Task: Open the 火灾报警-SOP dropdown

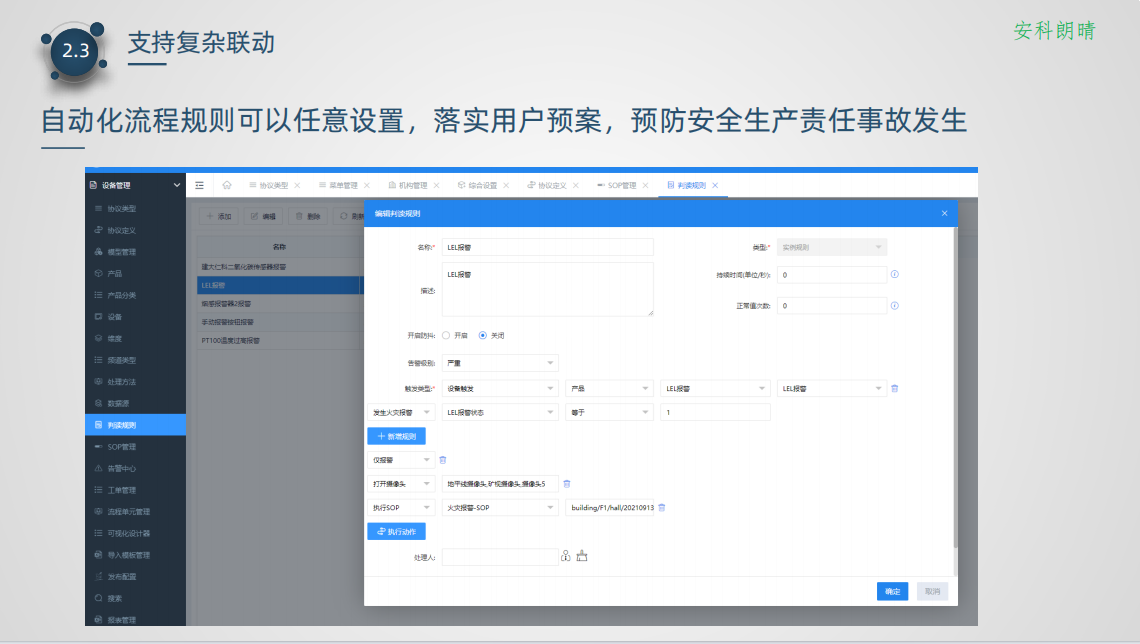Action: (500, 508)
